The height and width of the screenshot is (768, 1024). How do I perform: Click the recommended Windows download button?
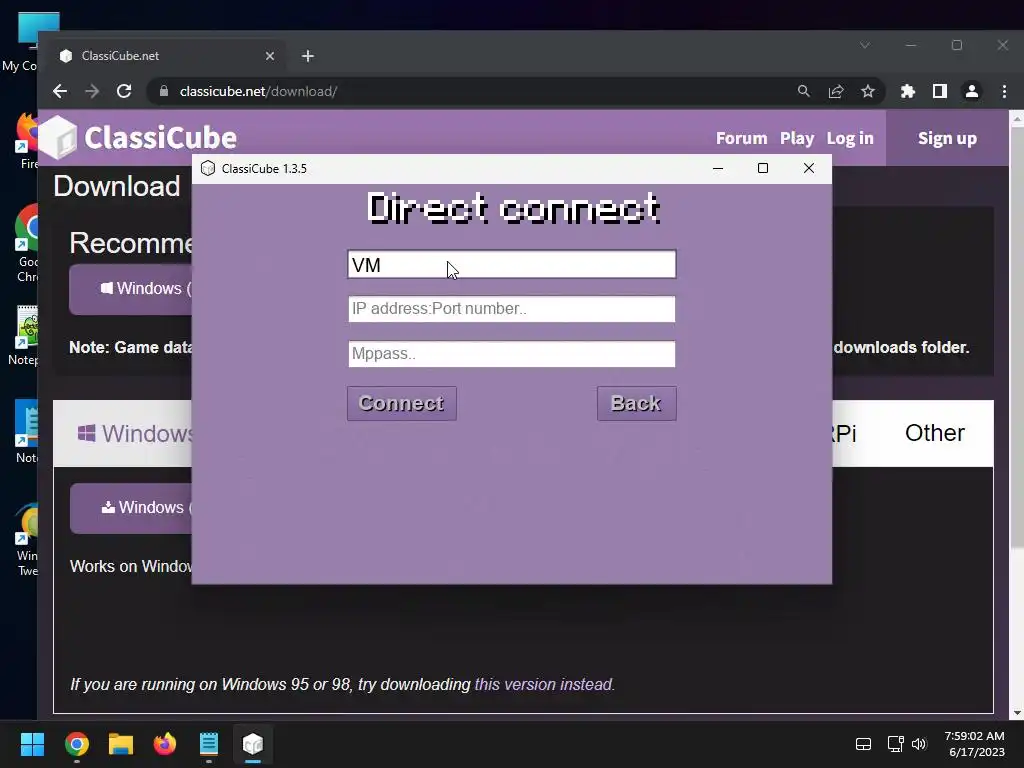click(x=131, y=289)
